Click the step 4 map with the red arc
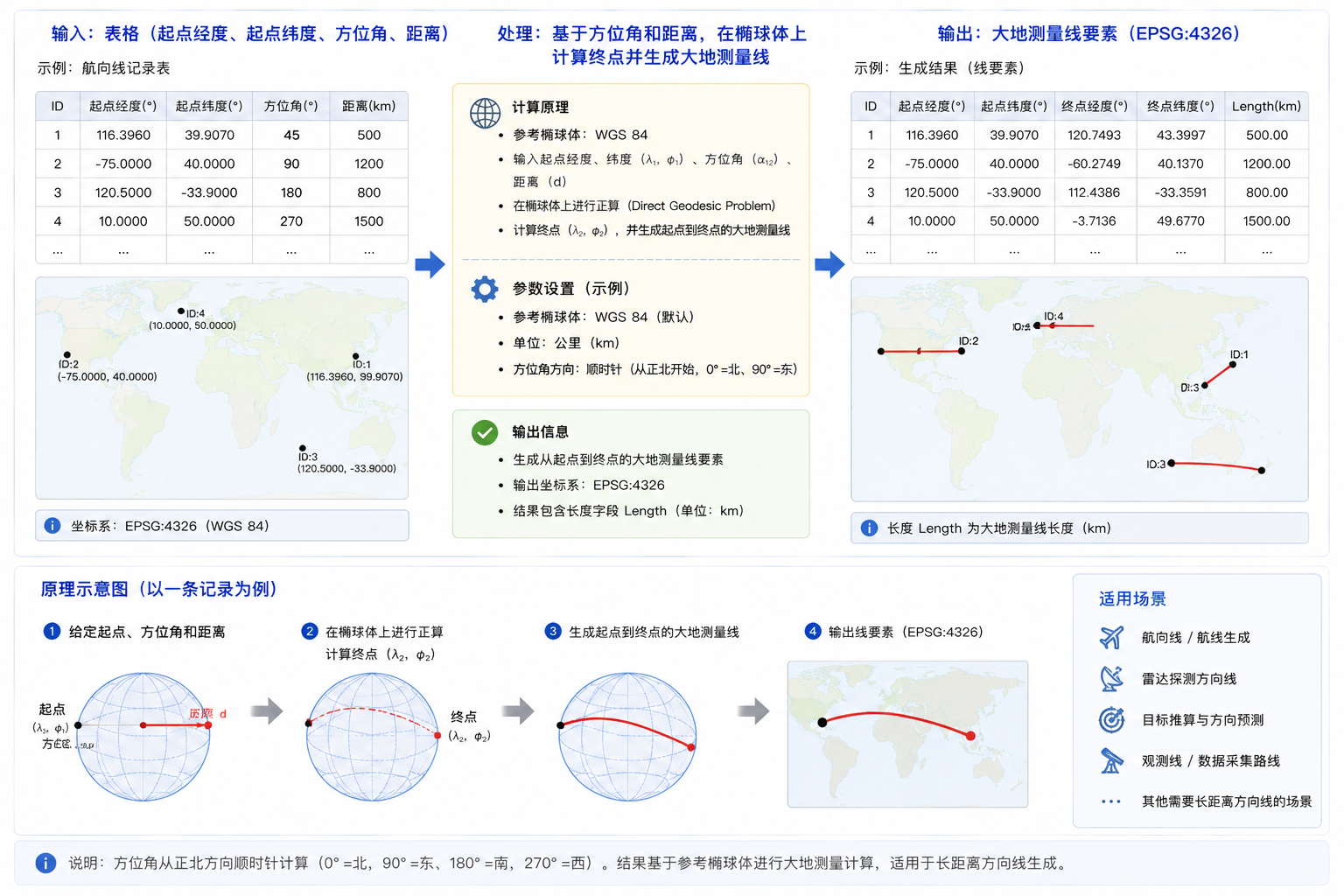The height and width of the screenshot is (896, 1344). (x=907, y=734)
